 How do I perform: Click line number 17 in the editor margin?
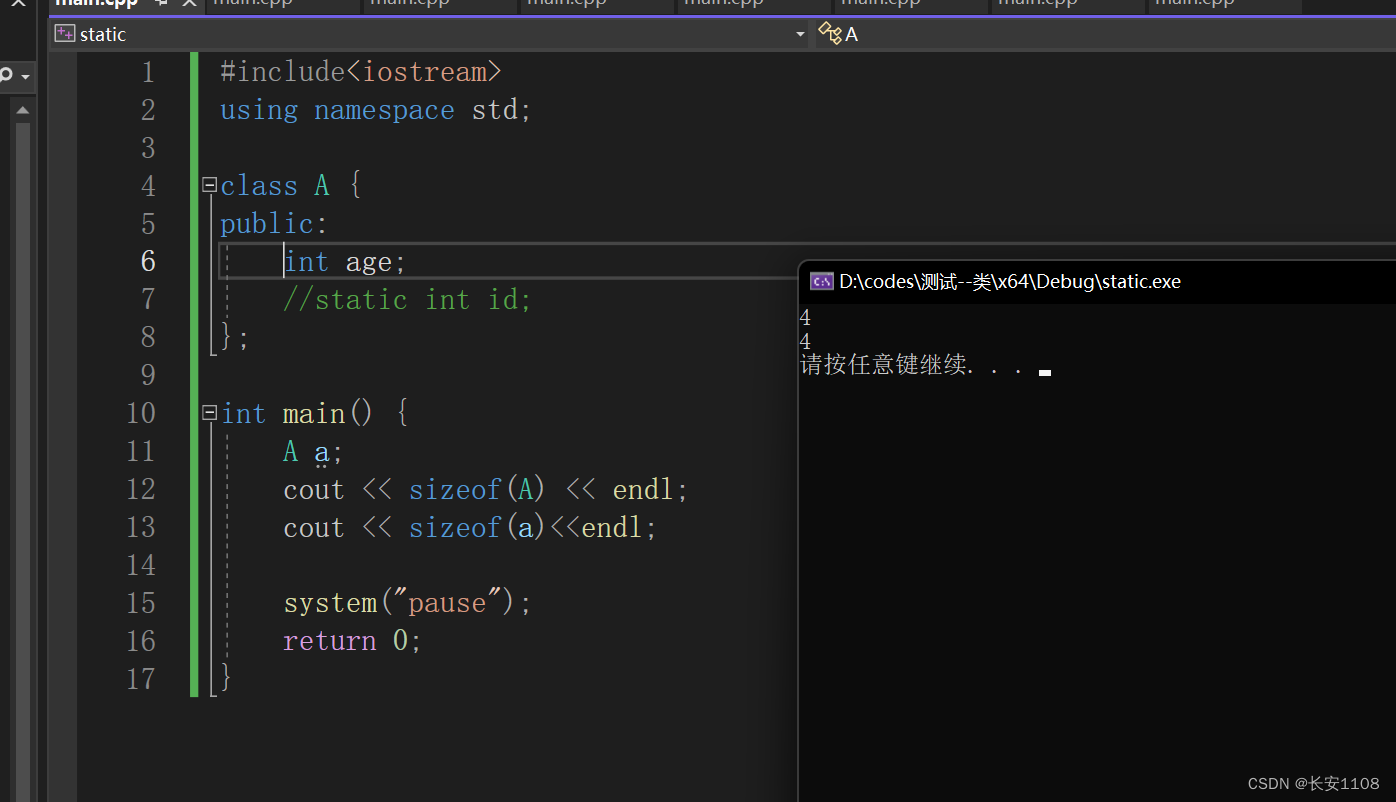tap(141, 679)
